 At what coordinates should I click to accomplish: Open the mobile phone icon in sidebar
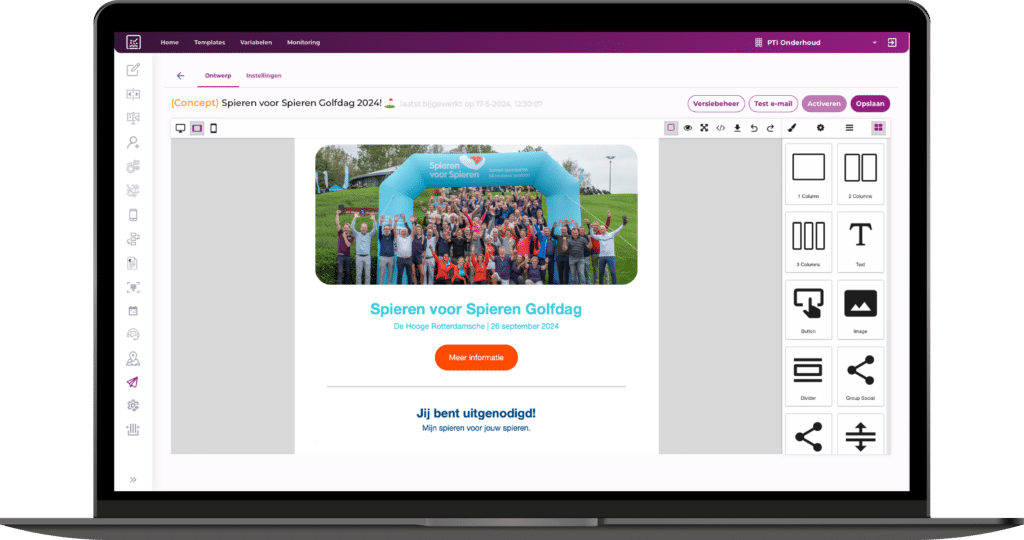pyautogui.click(x=133, y=215)
